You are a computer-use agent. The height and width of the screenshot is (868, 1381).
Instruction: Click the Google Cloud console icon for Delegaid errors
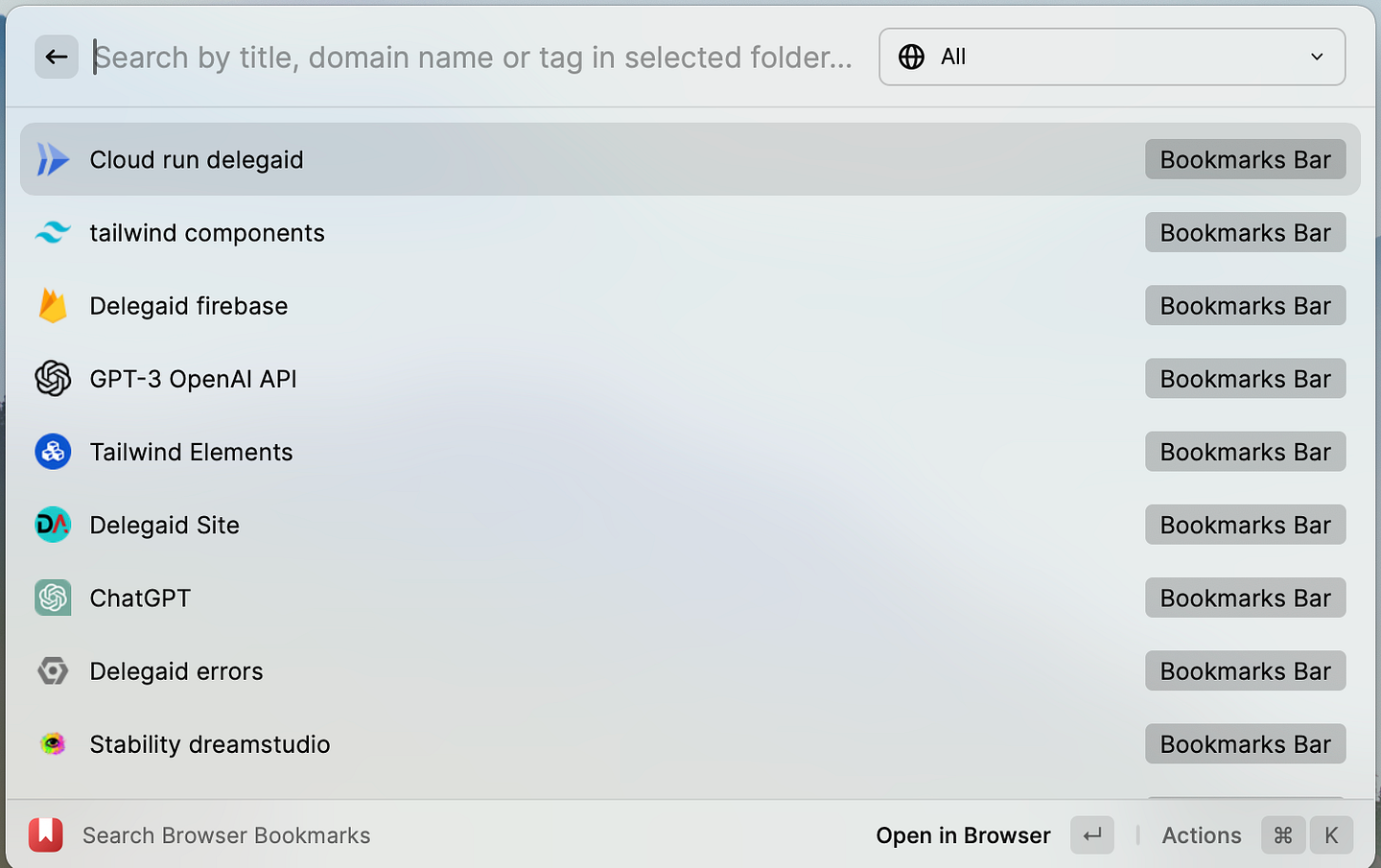click(53, 670)
